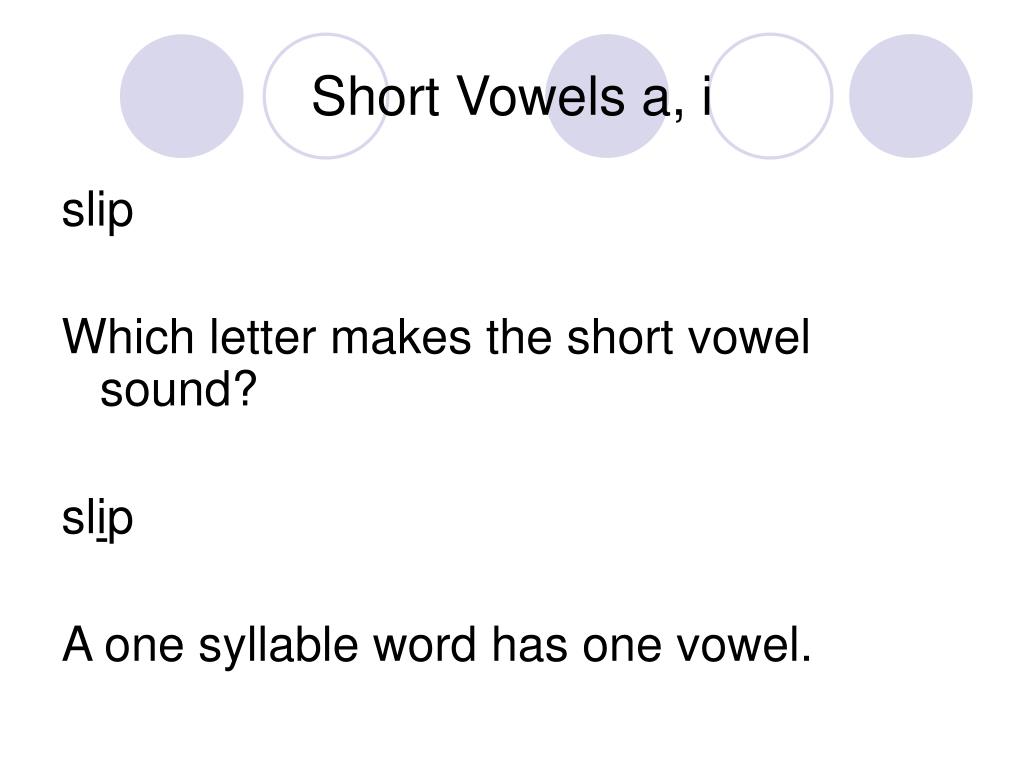This screenshot has width=1024, height=768.
Task: Click the slide title 'Short Vowels a, i'
Action: [511, 97]
